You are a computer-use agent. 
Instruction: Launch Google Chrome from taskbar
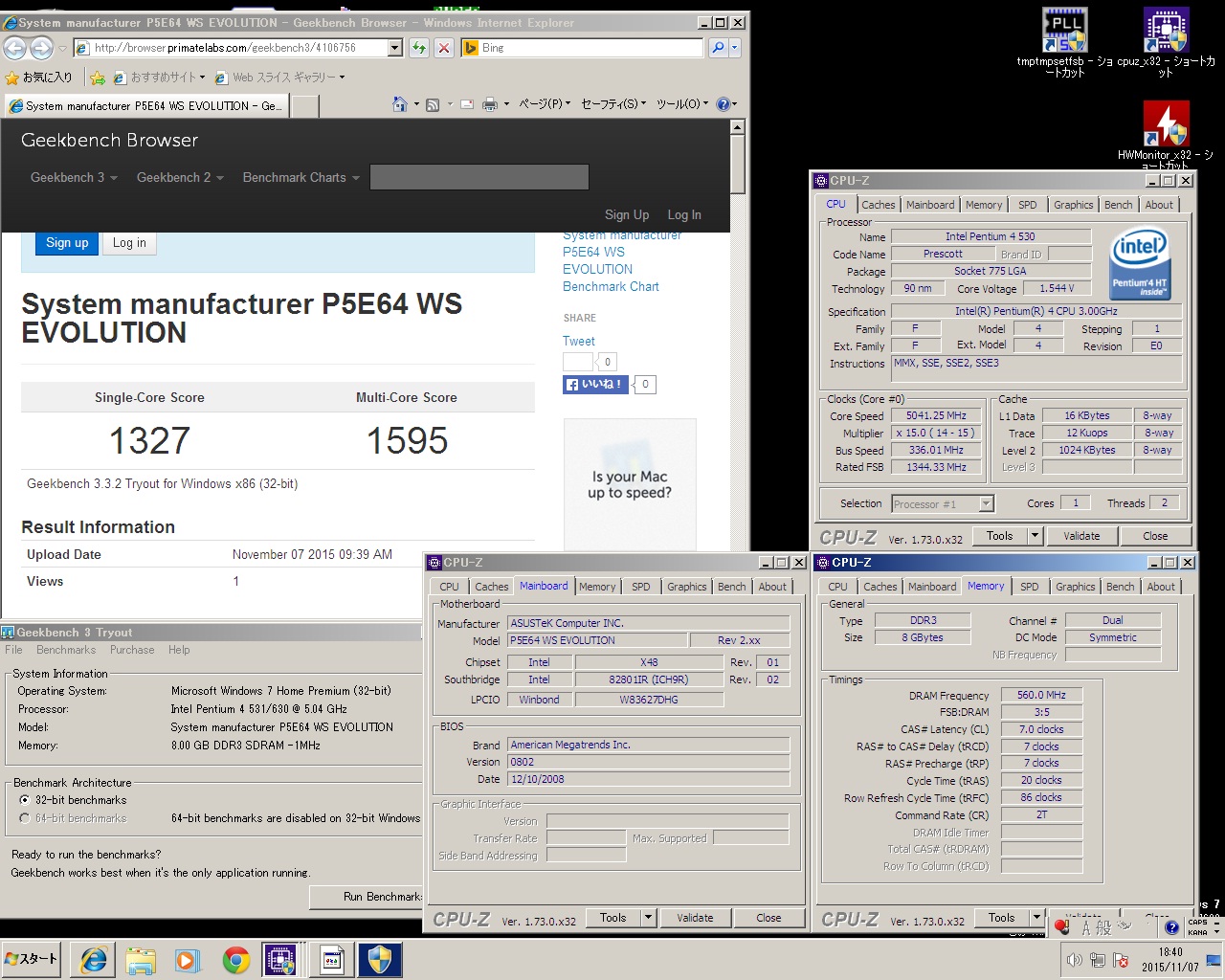click(235, 960)
